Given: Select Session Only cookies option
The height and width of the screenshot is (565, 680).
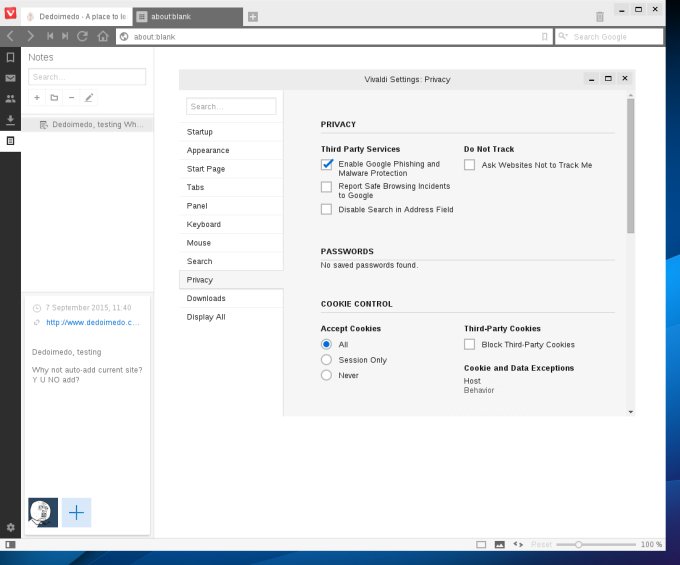Looking at the screenshot, I should [326, 360].
